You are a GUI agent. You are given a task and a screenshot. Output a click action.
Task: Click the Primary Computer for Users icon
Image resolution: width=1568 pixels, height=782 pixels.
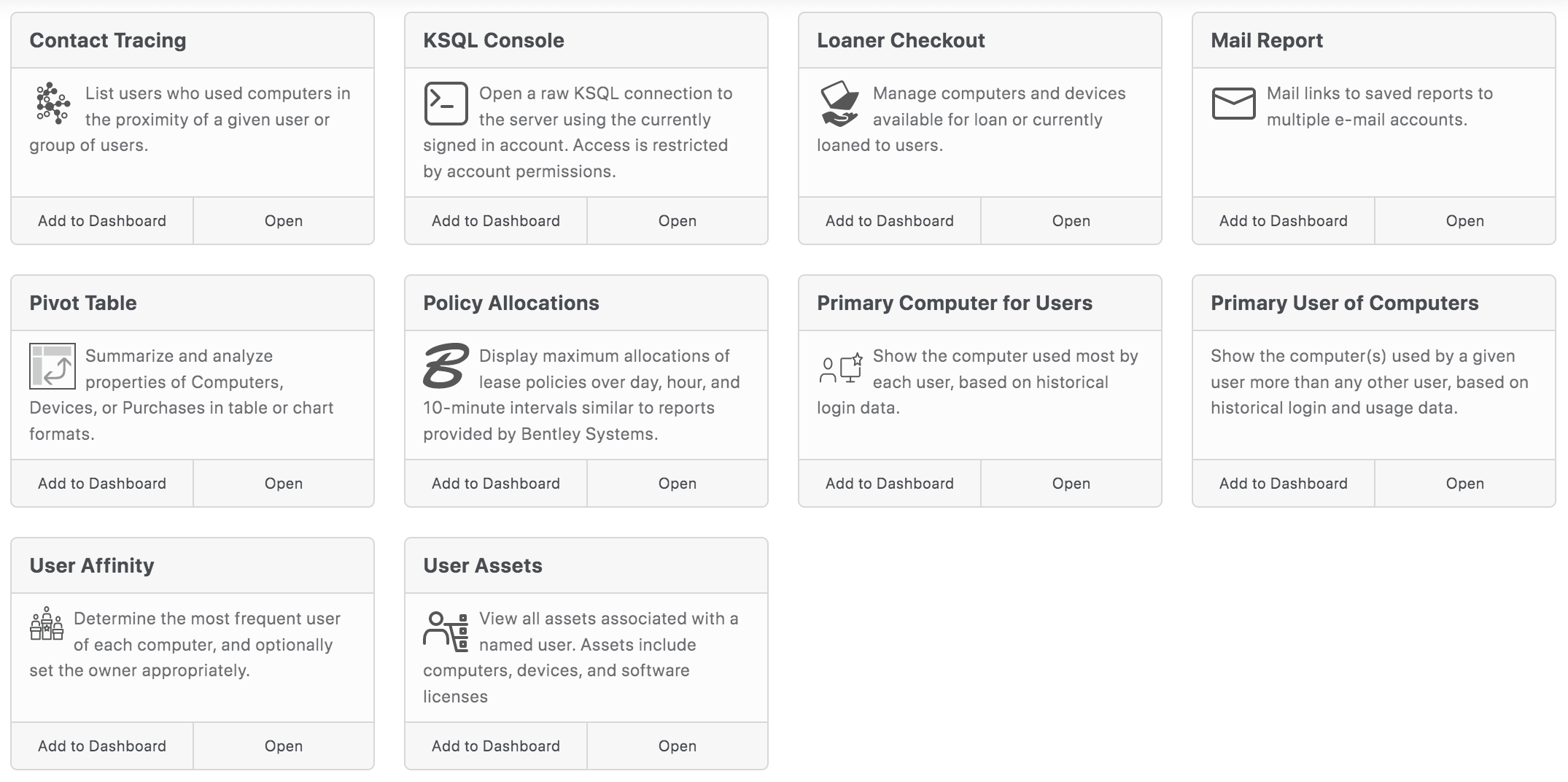(841, 368)
